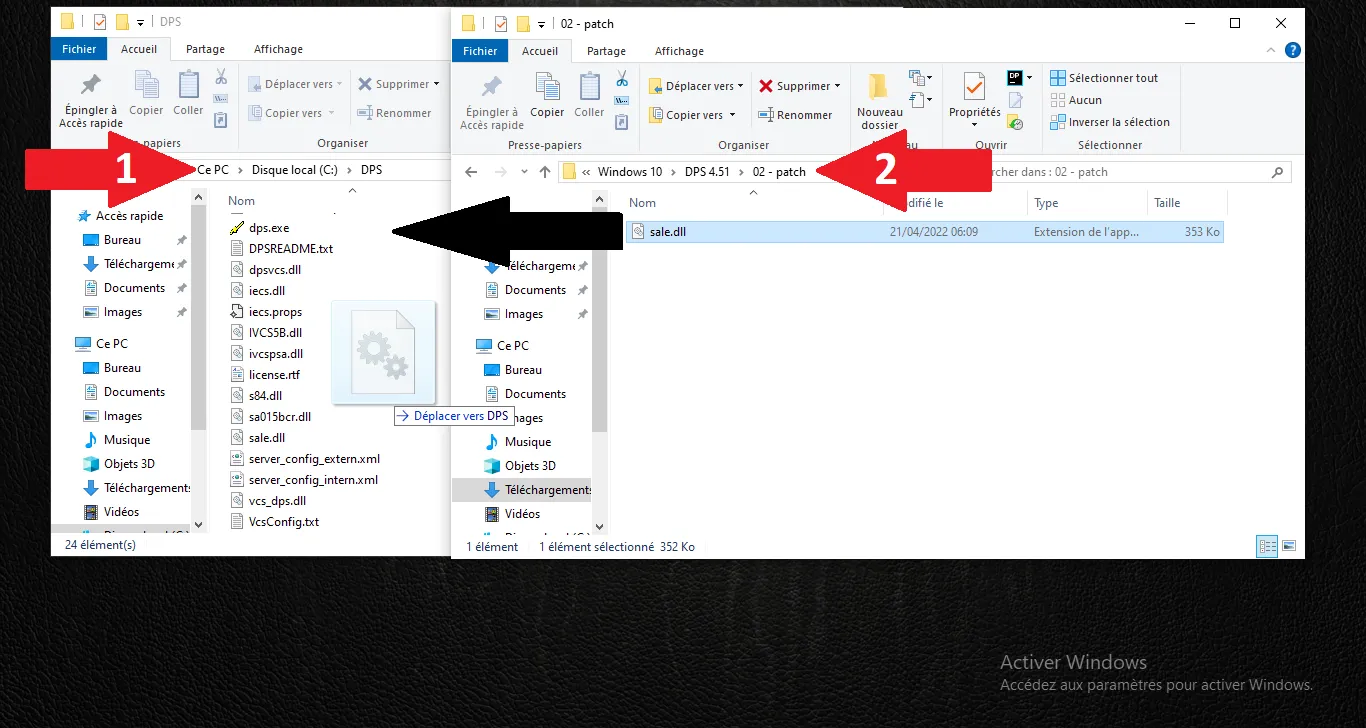This screenshot has height=728, width=1366.
Task: Click the blue Help question mark icon
Action: coord(1293,50)
